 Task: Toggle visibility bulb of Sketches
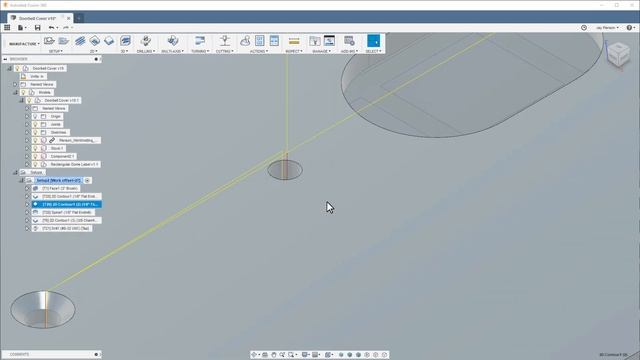click(35, 133)
